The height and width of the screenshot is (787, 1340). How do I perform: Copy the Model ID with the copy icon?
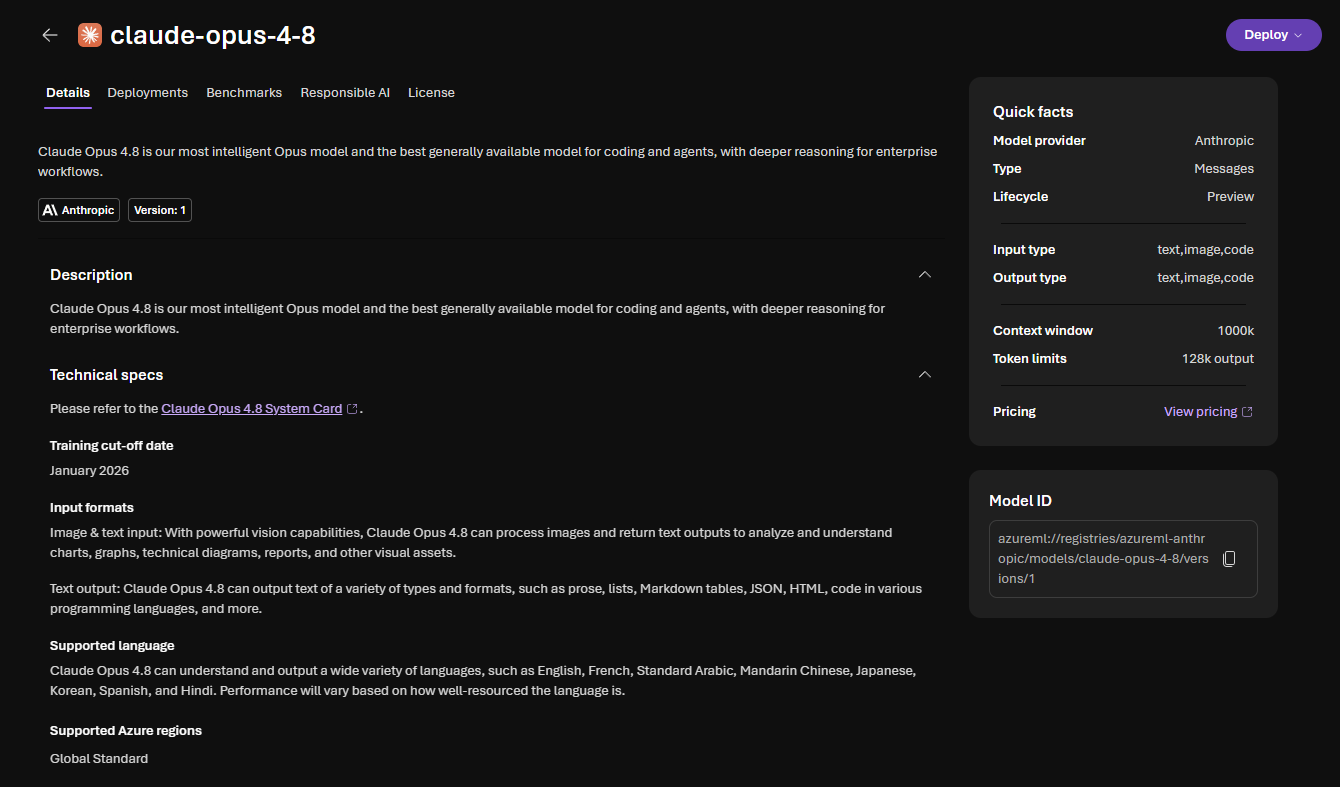pyautogui.click(x=1230, y=559)
